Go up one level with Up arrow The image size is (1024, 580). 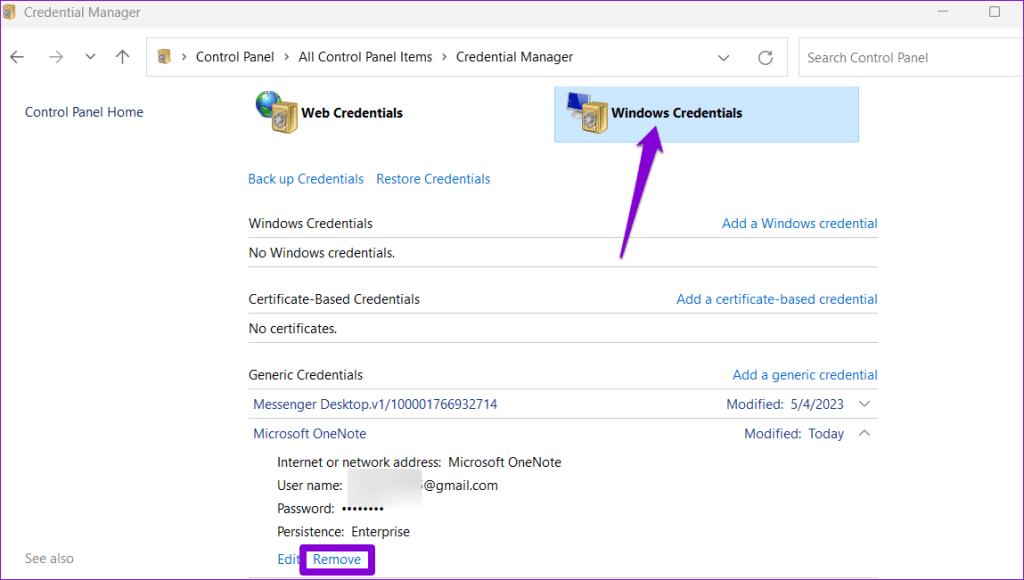[122, 57]
